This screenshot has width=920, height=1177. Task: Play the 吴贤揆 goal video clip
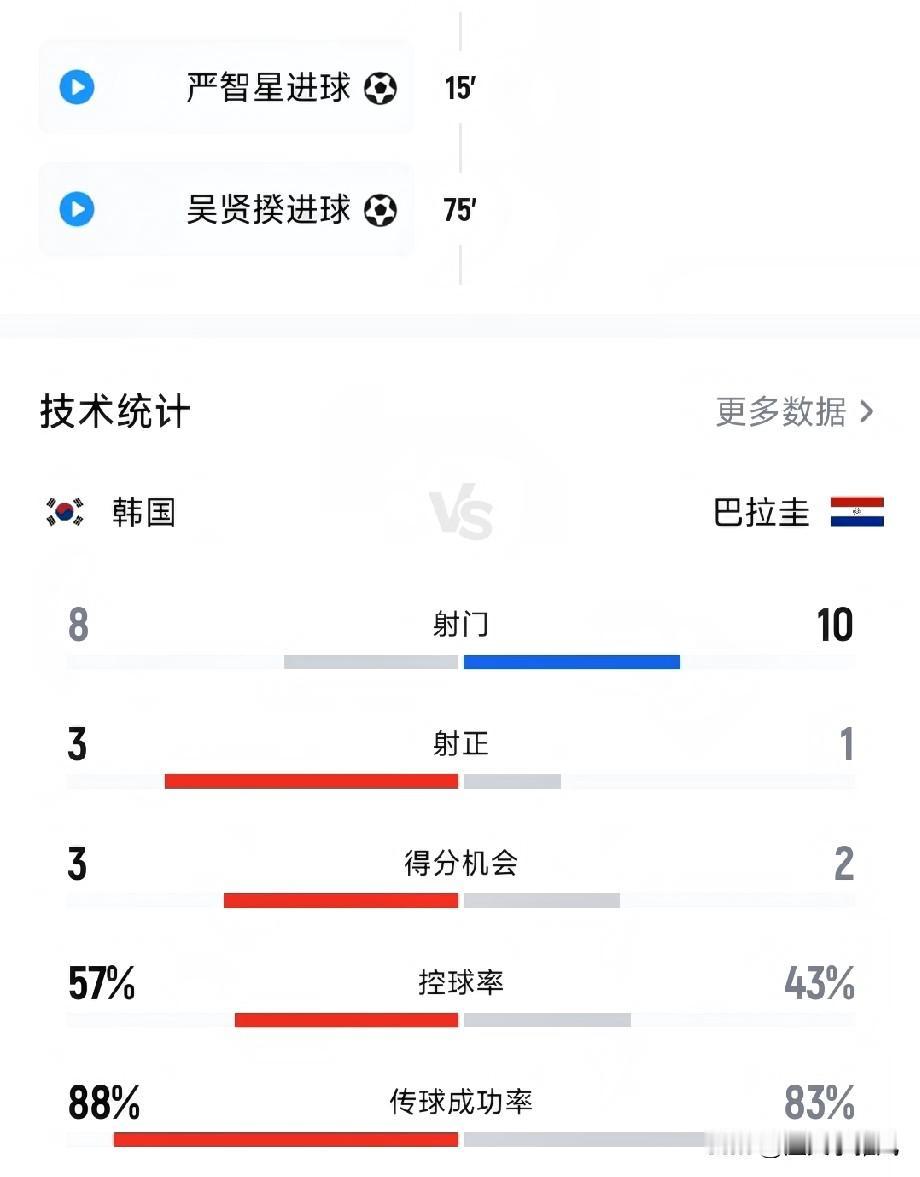pyautogui.click(x=77, y=210)
